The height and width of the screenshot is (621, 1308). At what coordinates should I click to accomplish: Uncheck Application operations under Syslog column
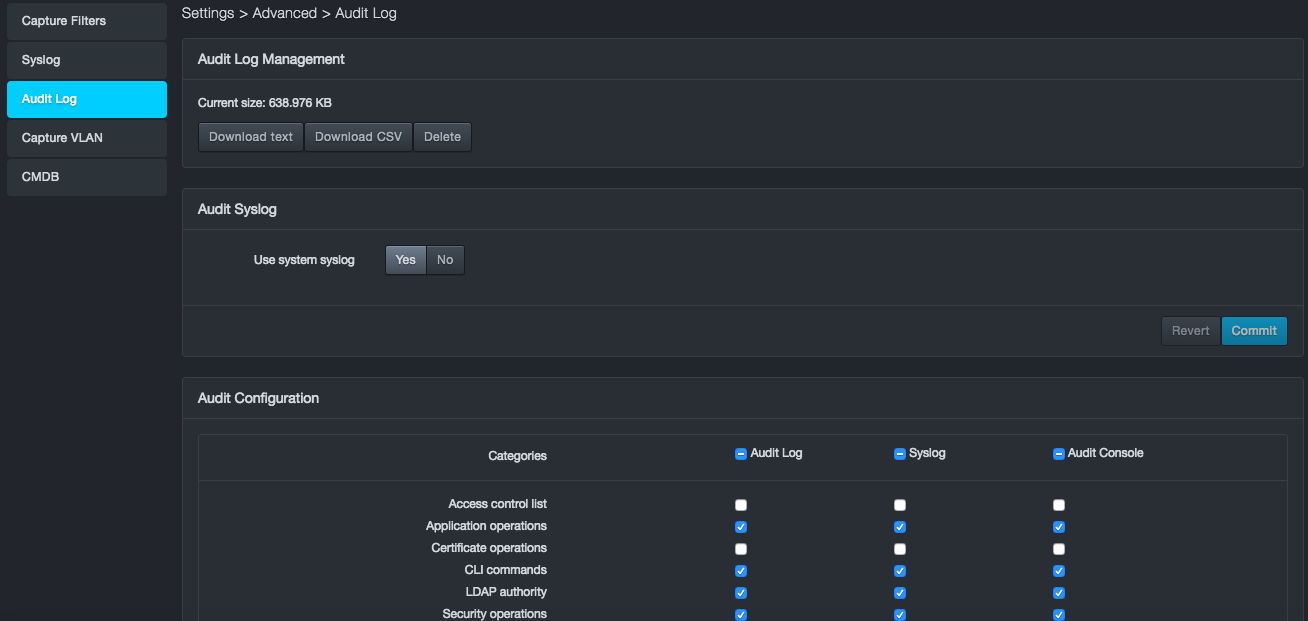point(900,527)
